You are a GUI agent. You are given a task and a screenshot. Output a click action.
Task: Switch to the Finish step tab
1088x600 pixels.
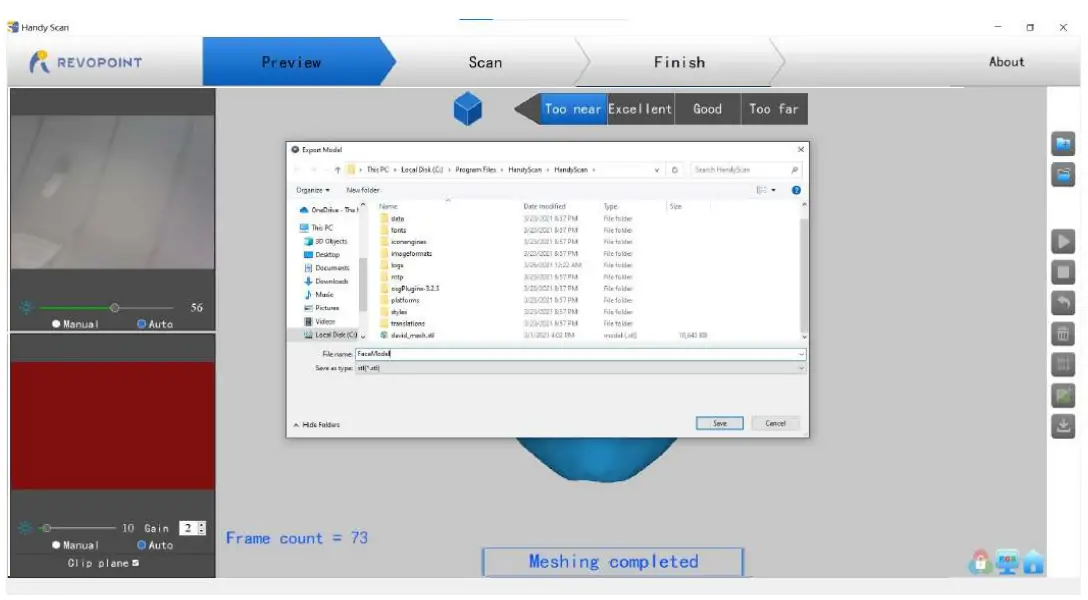point(679,62)
